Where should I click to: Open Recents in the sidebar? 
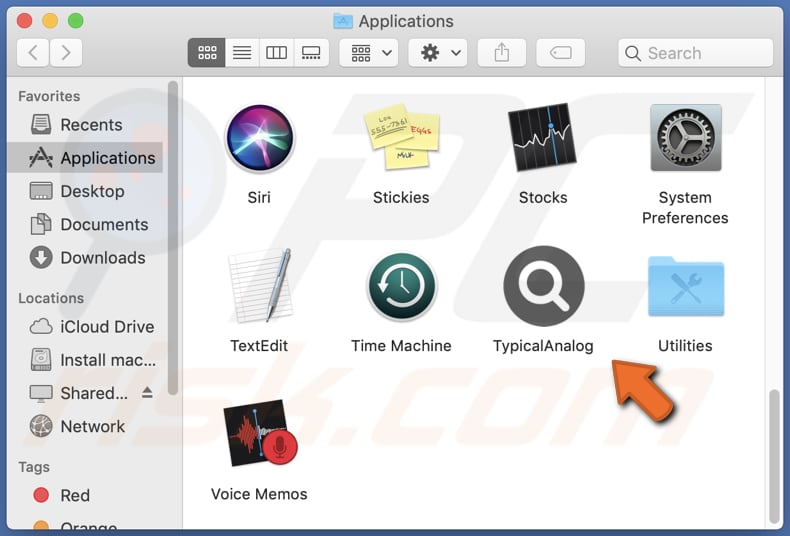(85, 124)
